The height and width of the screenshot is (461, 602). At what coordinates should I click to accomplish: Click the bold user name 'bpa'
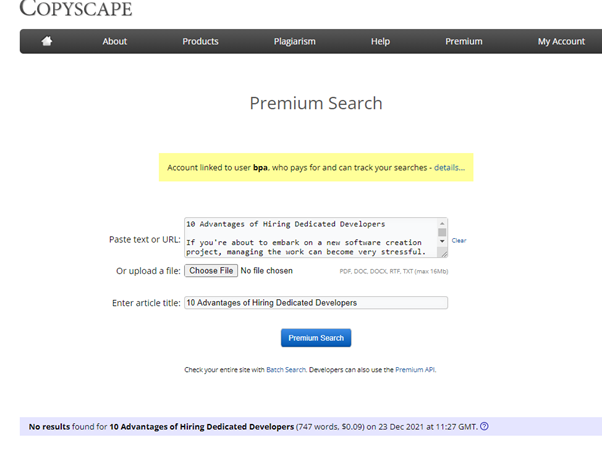coord(260,168)
